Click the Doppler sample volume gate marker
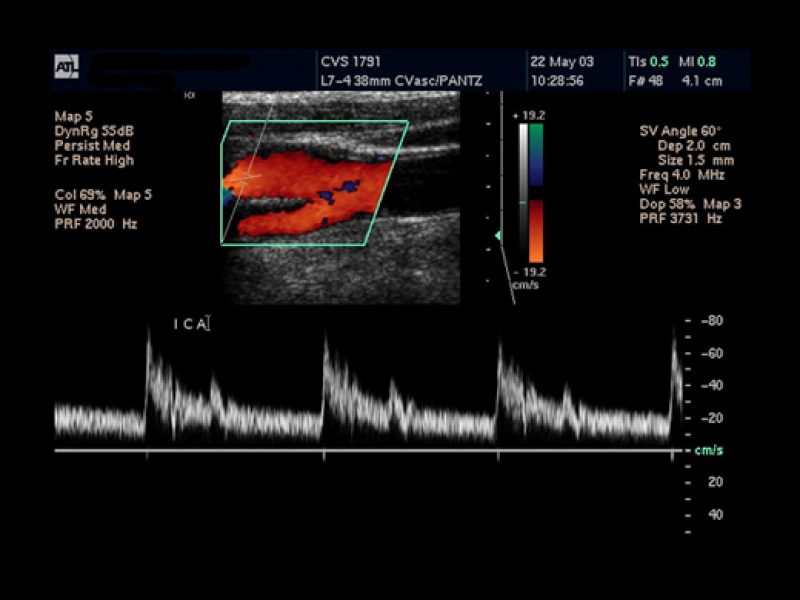 pyautogui.click(x=244, y=176)
